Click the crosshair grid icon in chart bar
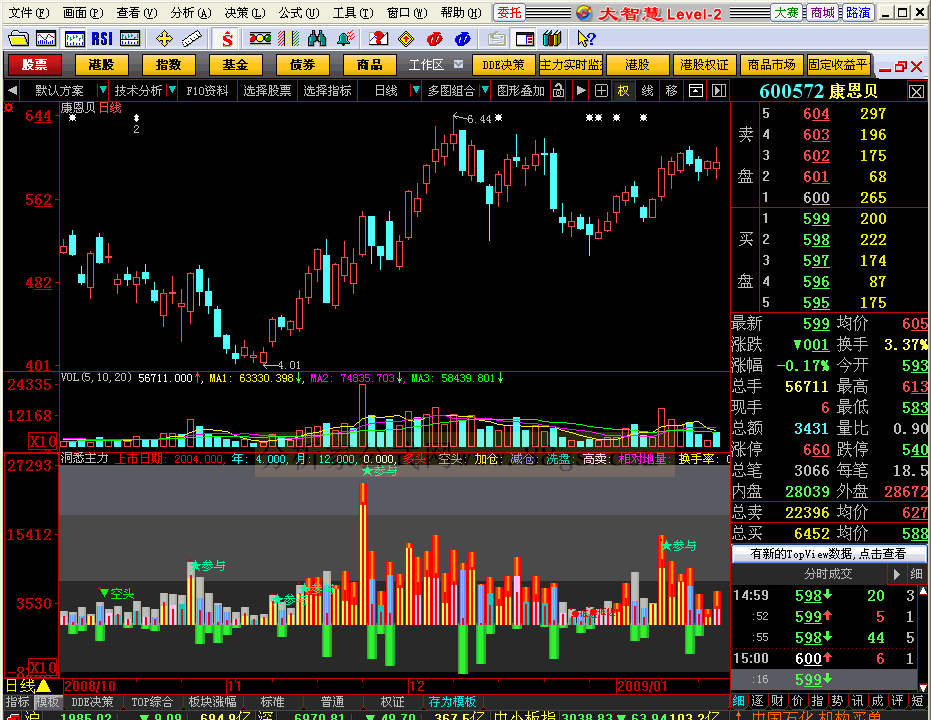The width and height of the screenshot is (931, 720). (x=601, y=91)
